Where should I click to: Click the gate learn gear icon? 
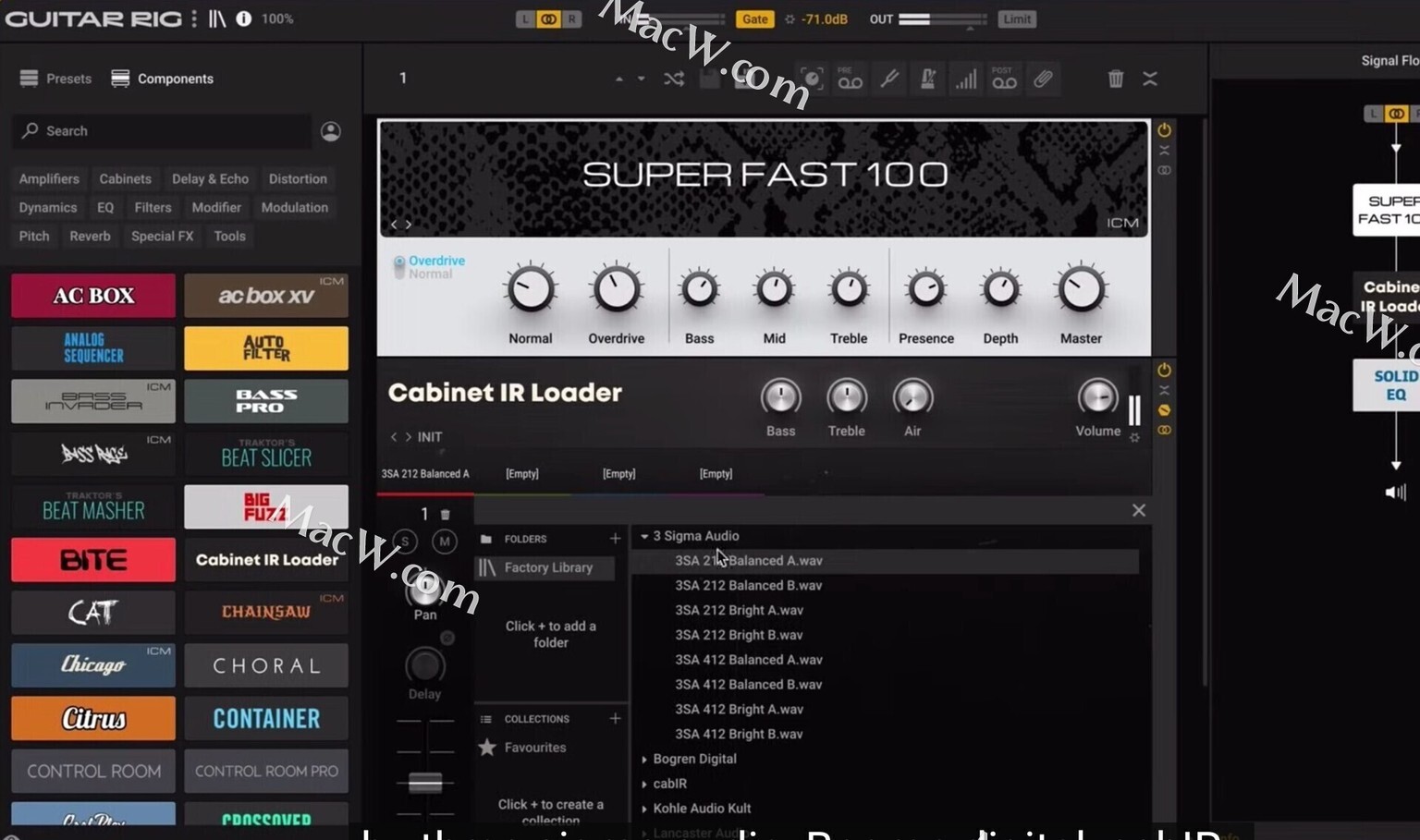790,18
